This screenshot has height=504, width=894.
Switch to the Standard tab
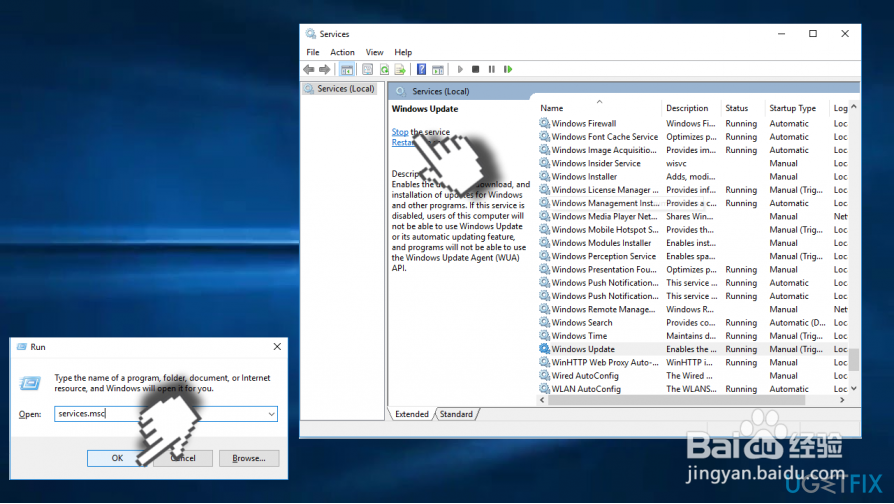click(x=456, y=414)
